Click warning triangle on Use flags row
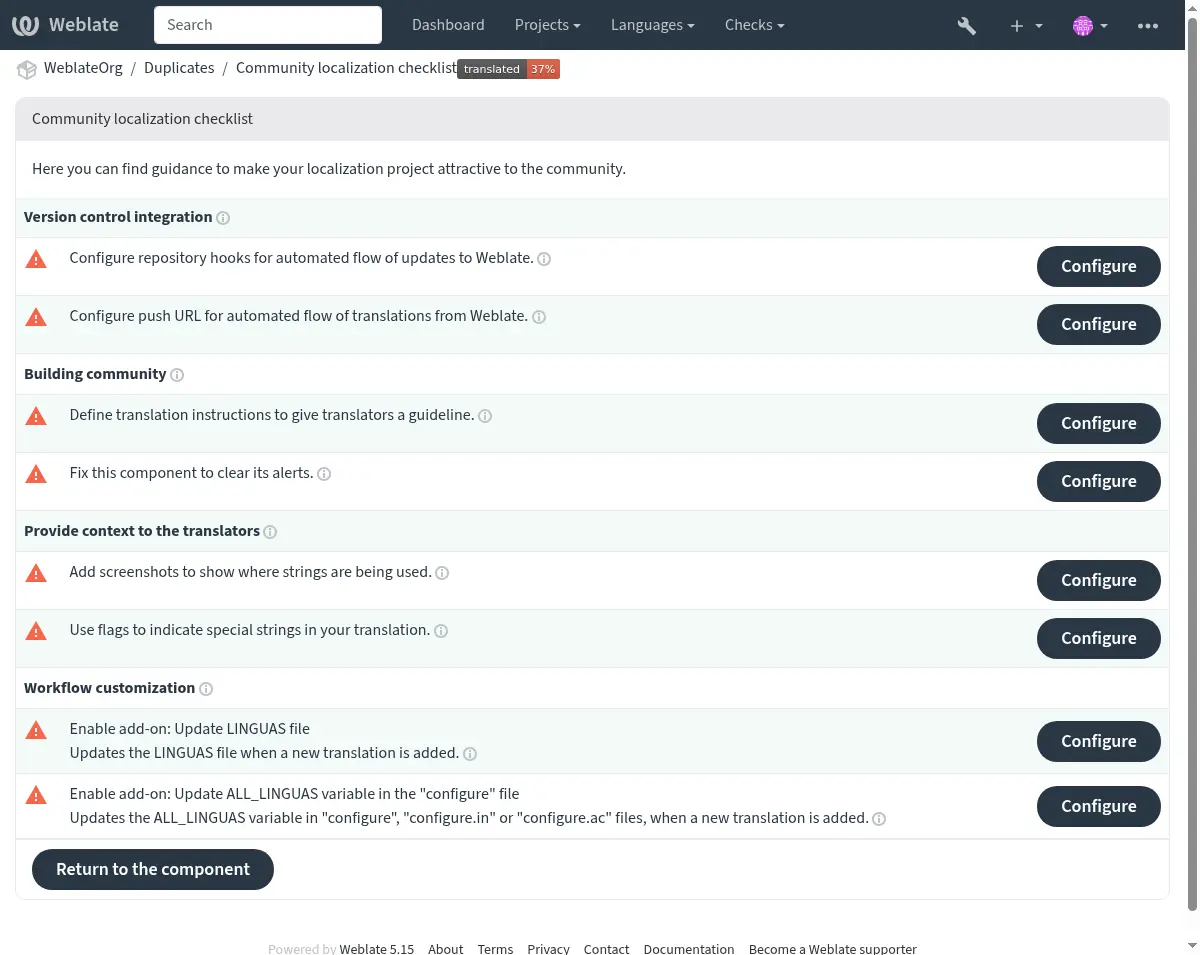Viewport: 1200px width, 955px height. click(x=36, y=631)
